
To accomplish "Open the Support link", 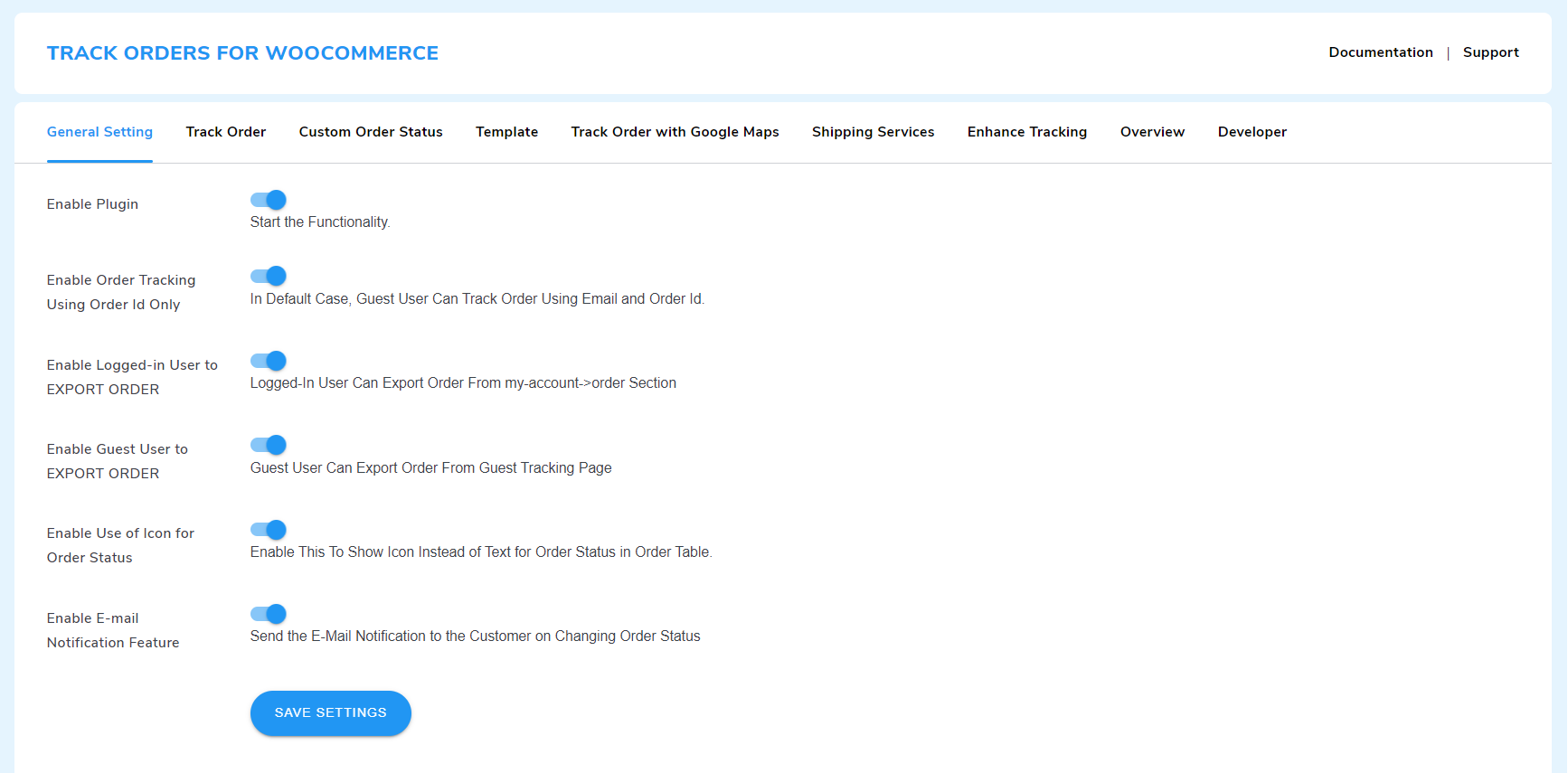I will pos(1491,52).
